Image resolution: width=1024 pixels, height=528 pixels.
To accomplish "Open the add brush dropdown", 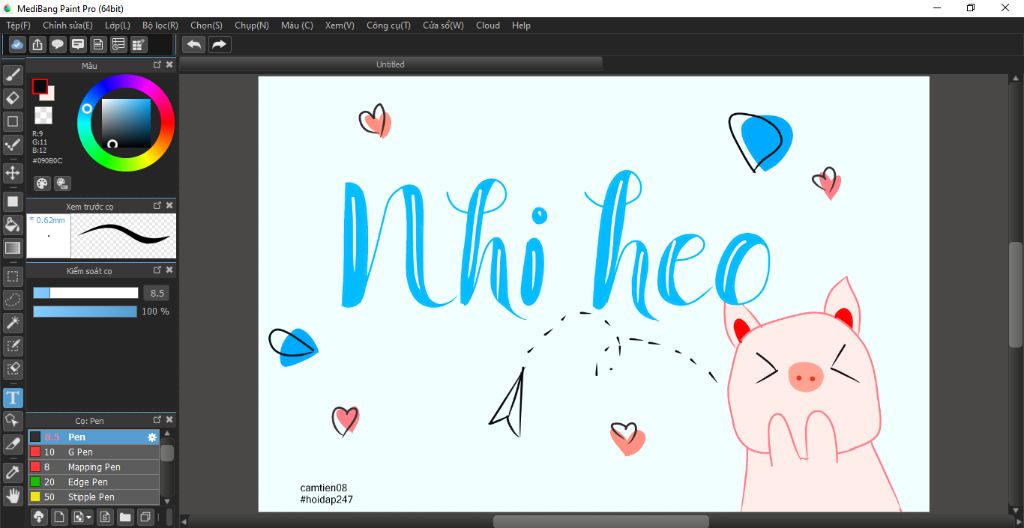I will coord(82,517).
